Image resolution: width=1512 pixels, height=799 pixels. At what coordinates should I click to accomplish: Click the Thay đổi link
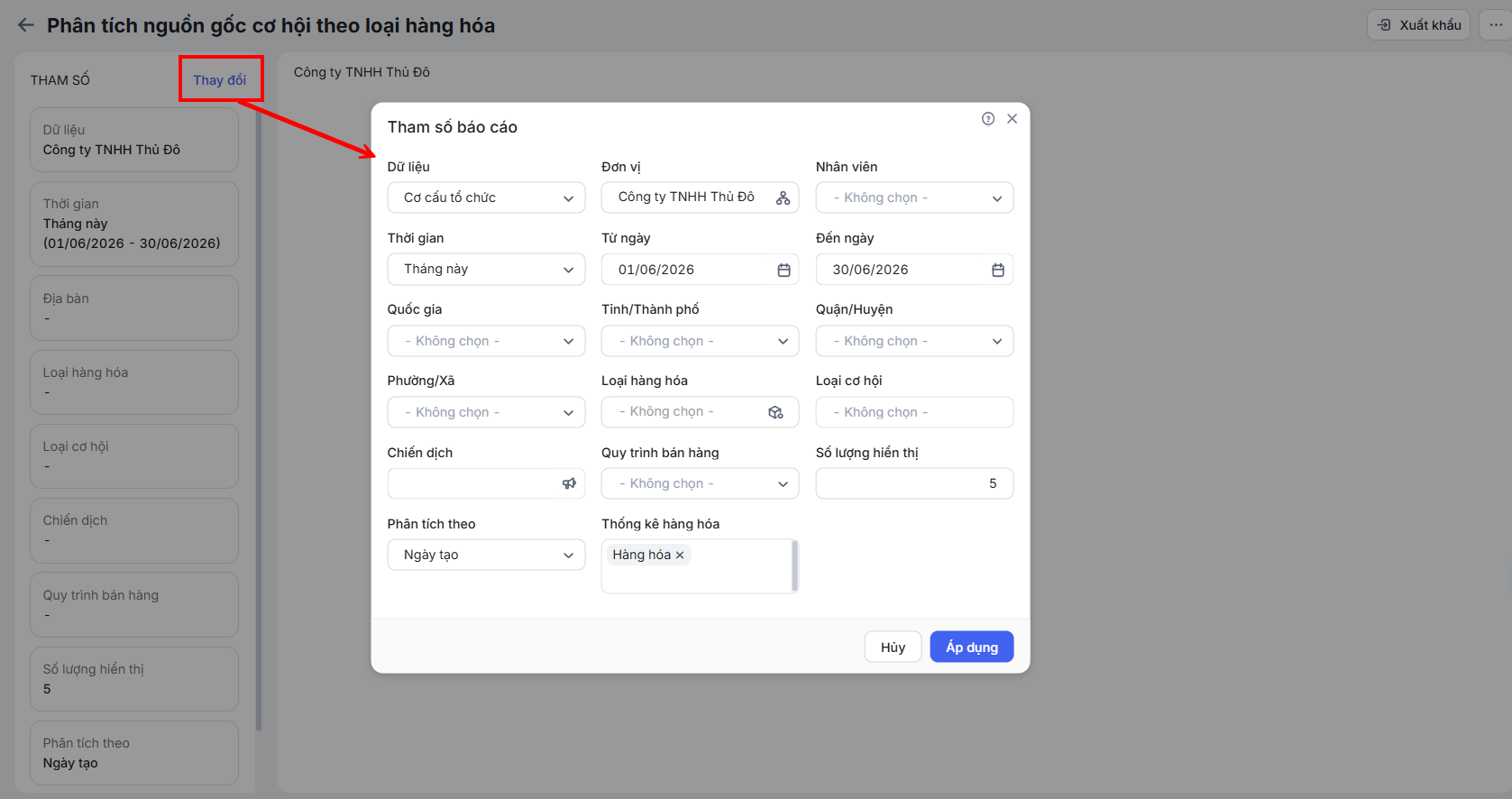[220, 80]
